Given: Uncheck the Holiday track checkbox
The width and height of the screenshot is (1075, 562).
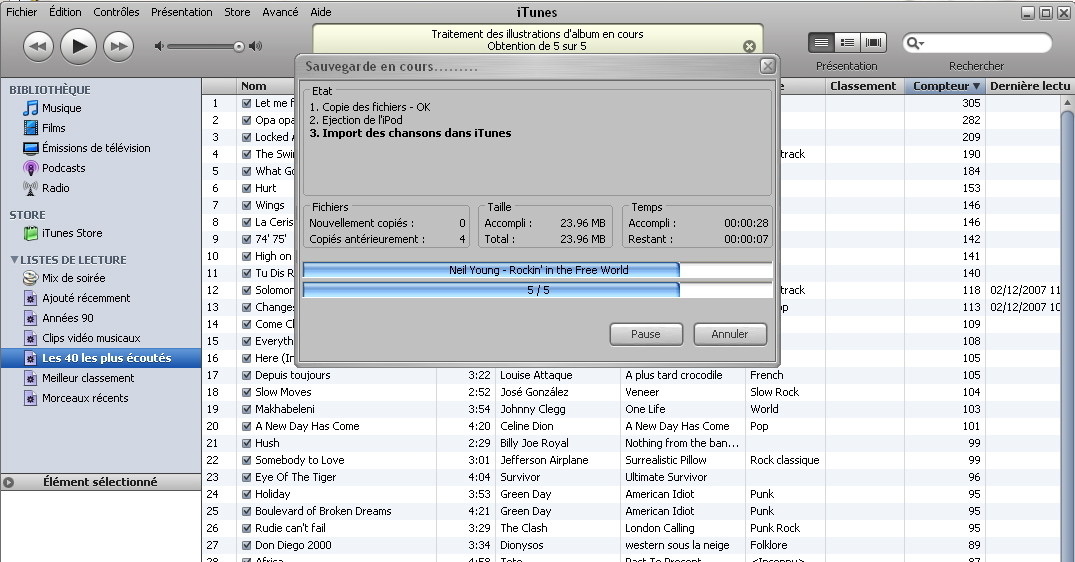Looking at the screenshot, I should click(x=246, y=494).
